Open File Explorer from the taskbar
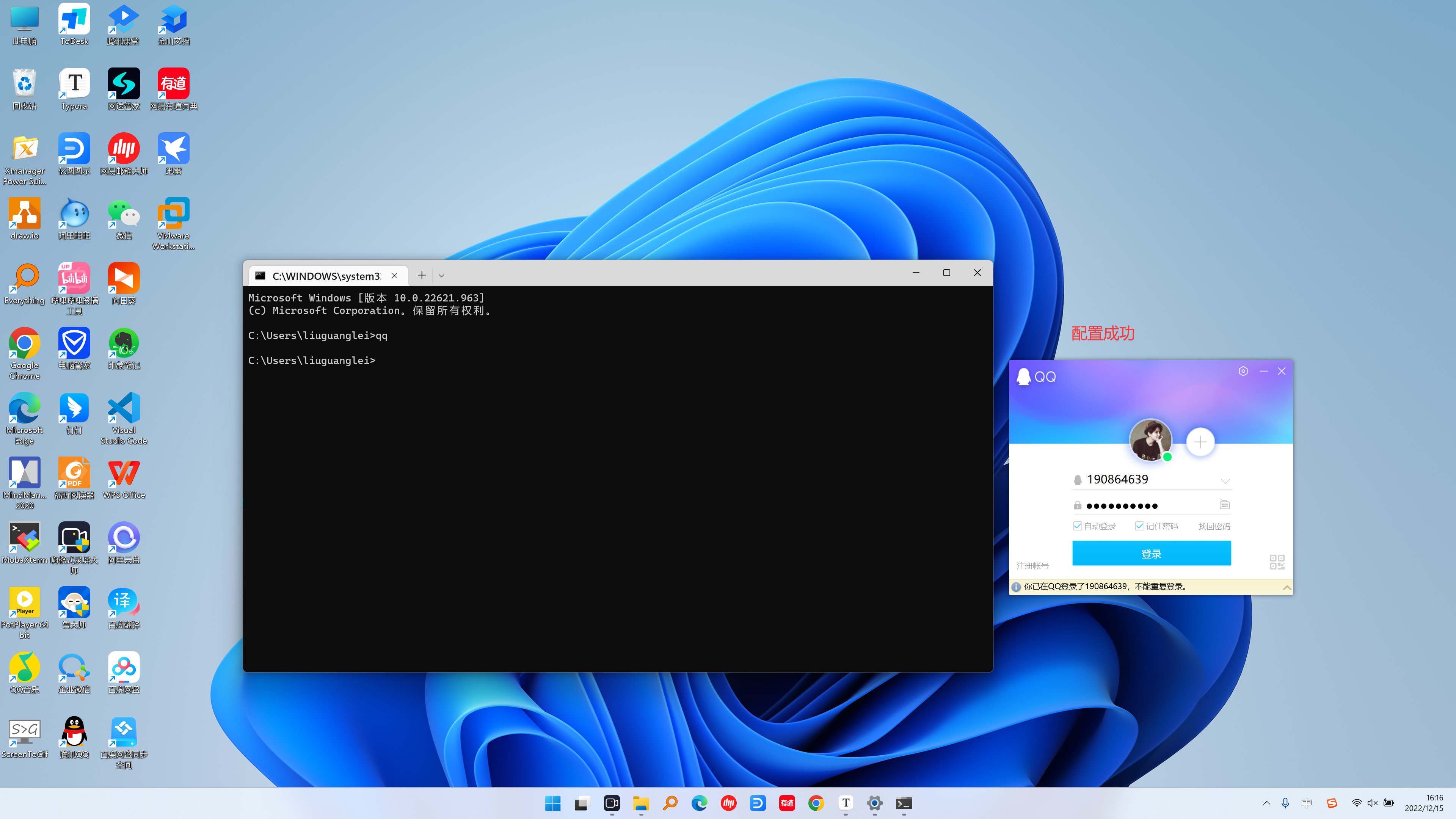The height and width of the screenshot is (819, 1456). [640, 803]
